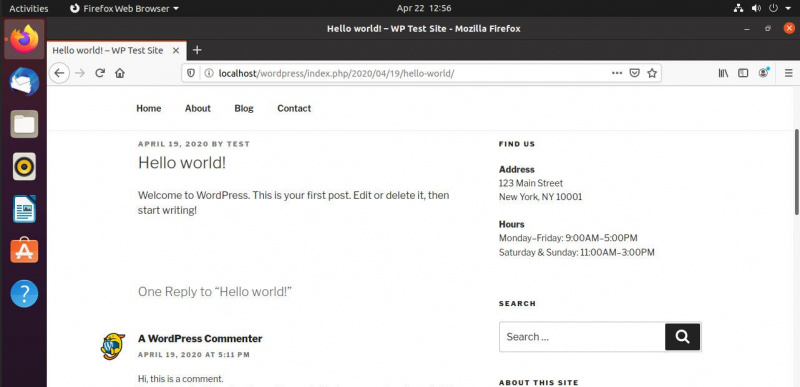Viewport: 800px width, 387px height.
Task: Submit search with magnifier button
Action: 683,337
